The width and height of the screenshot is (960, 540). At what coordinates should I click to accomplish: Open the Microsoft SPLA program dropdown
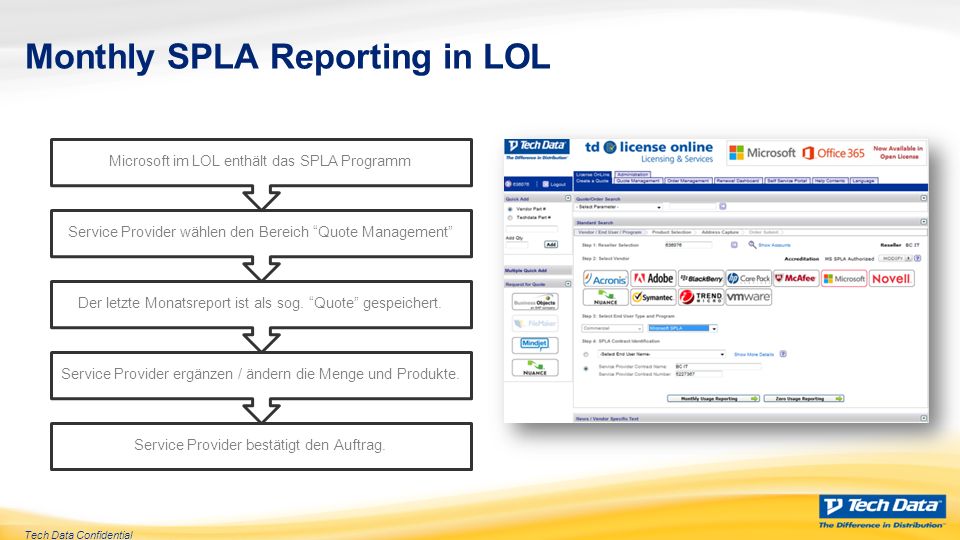682,328
